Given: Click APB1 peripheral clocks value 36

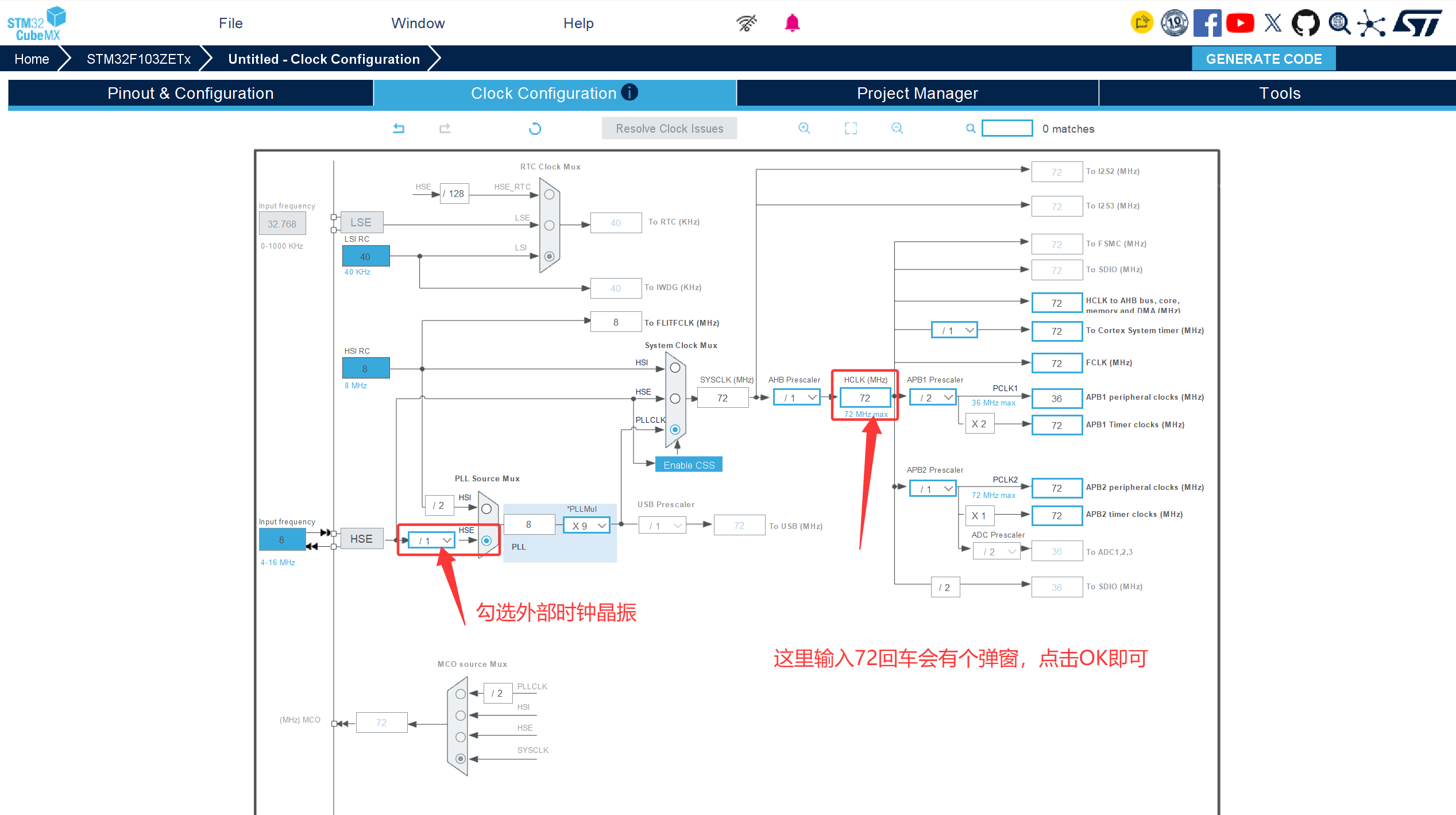Looking at the screenshot, I should [1057, 398].
